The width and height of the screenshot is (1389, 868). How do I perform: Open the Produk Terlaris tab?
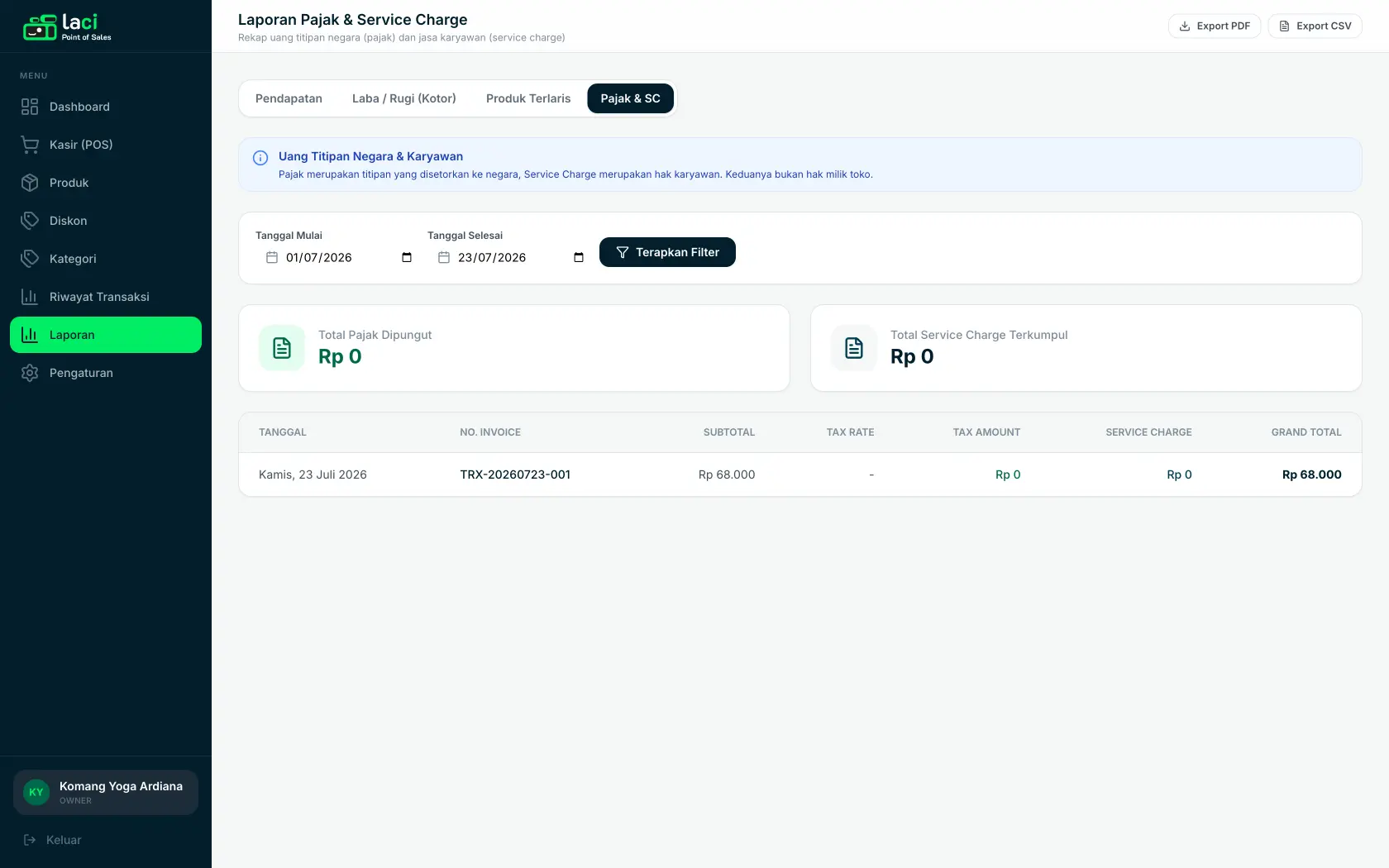click(528, 98)
